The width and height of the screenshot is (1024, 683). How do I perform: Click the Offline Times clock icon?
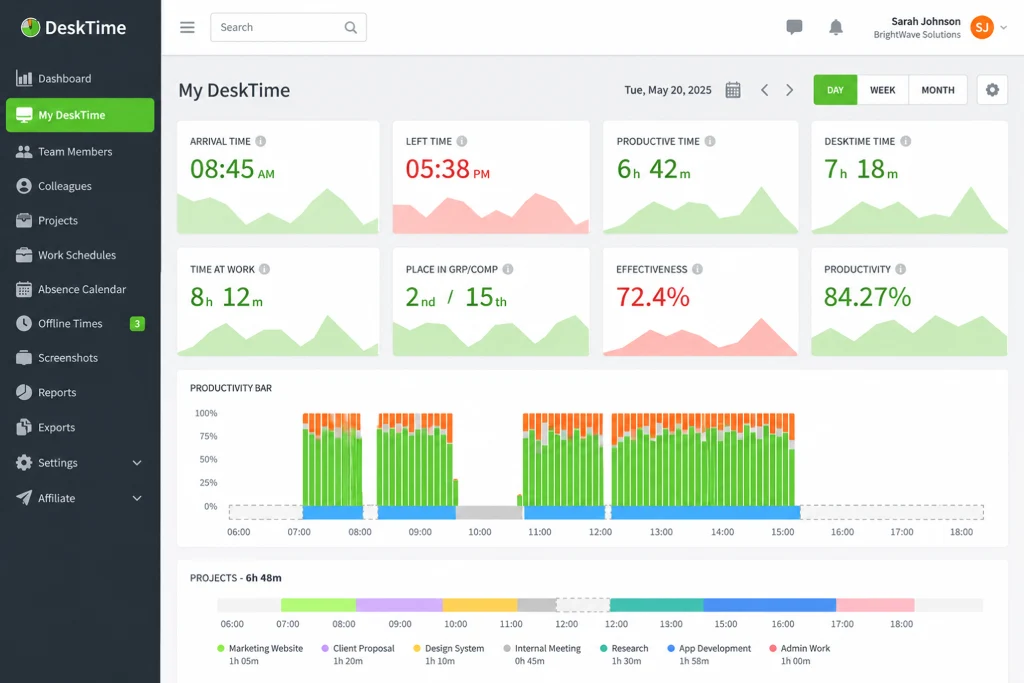[24, 323]
